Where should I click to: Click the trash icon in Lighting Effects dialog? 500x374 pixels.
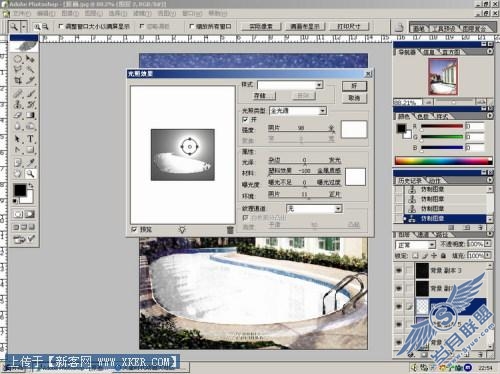point(230,230)
